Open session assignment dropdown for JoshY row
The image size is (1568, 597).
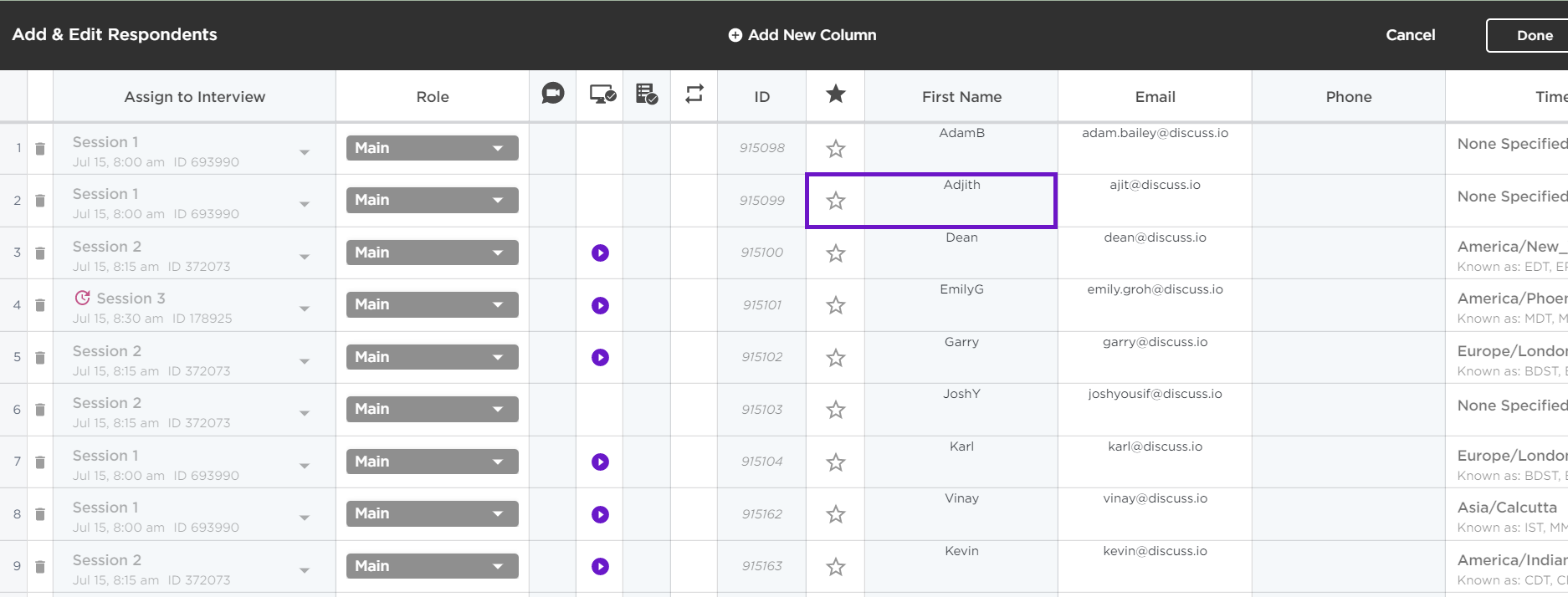[305, 413]
